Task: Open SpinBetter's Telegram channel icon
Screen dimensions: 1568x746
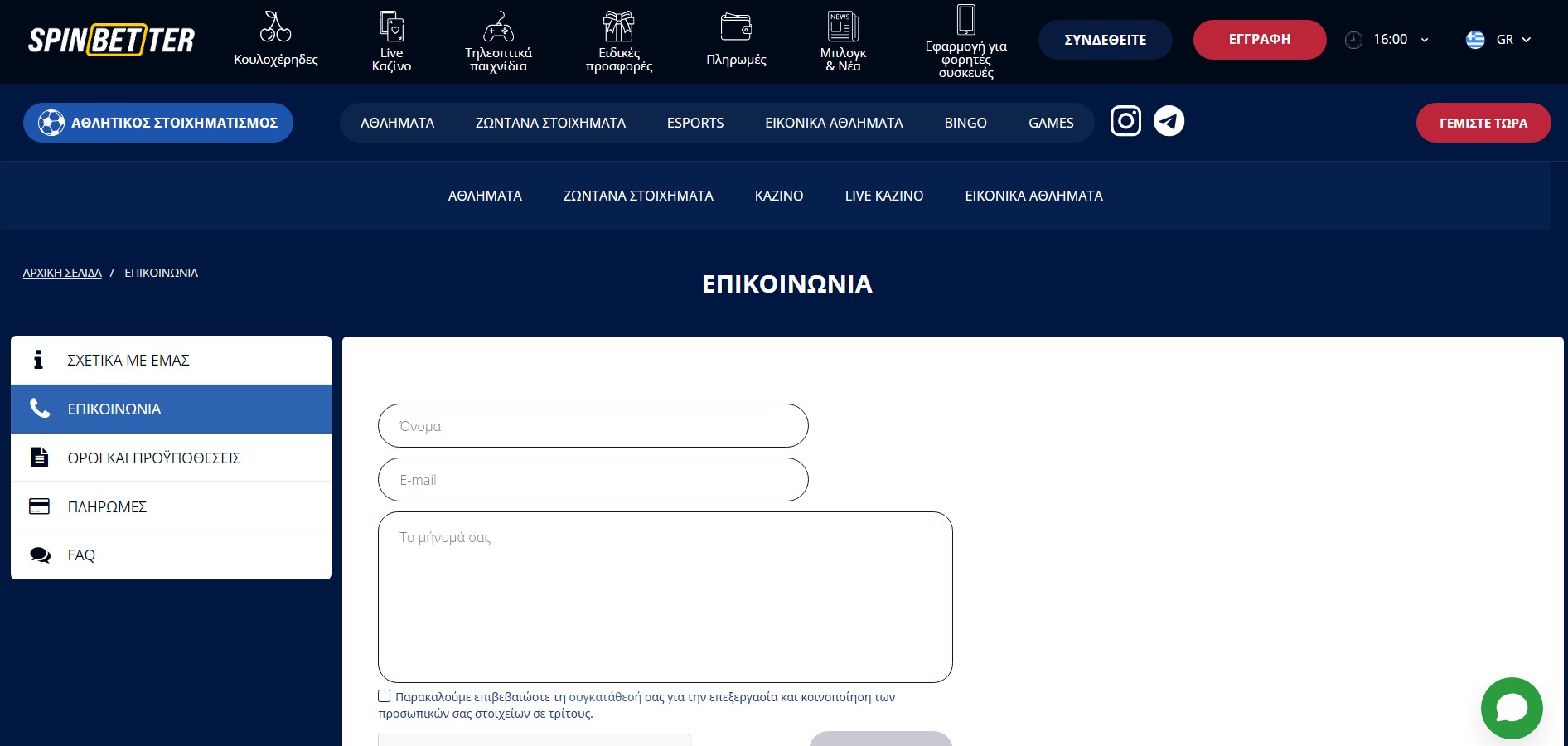Action: (x=1169, y=120)
